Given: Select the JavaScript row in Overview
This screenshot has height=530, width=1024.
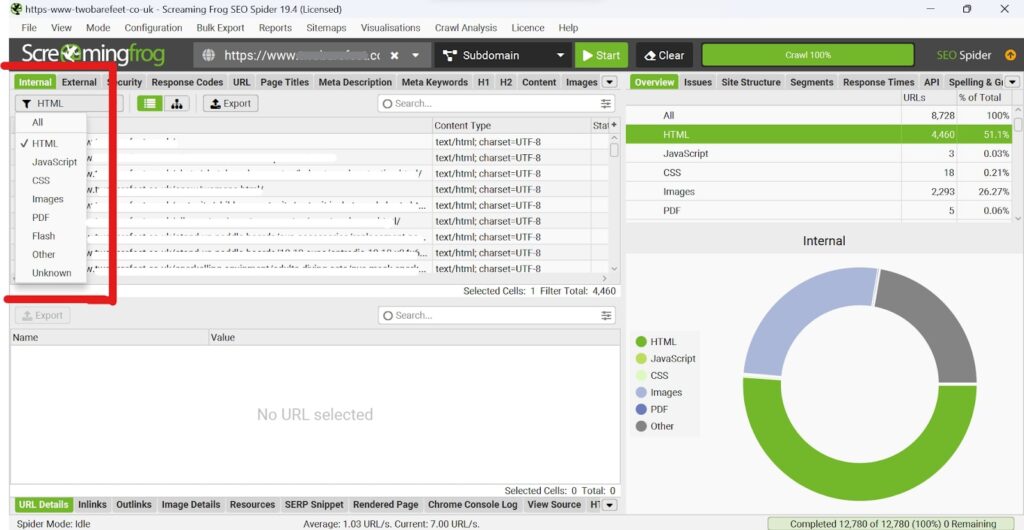Looking at the screenshot, I should click(x=819, y=153).
